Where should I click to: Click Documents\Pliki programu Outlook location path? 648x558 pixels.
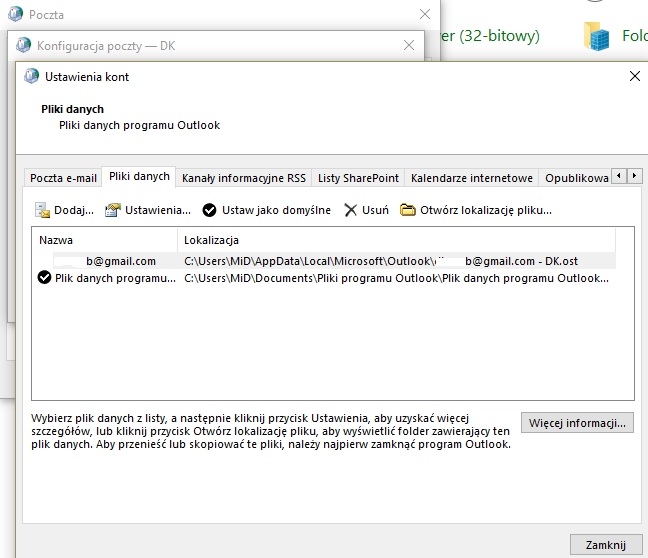[x=396, y=278]
